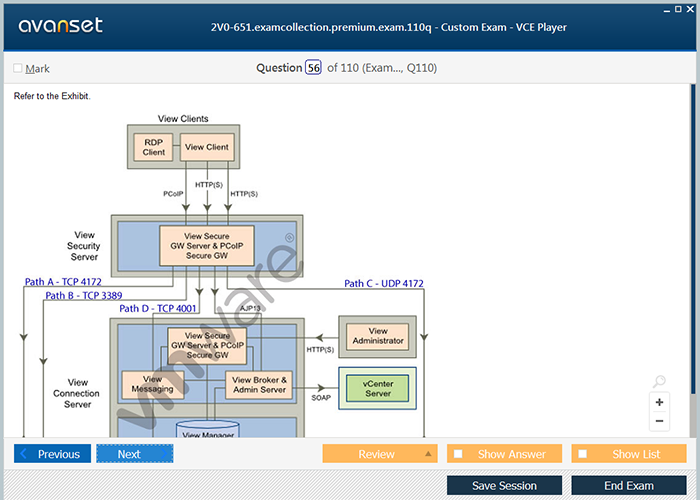Click the 'SOAP' label in exhibit
Image resolution: width=700 pixels, height=500 pixels.
tap(321, 397)
